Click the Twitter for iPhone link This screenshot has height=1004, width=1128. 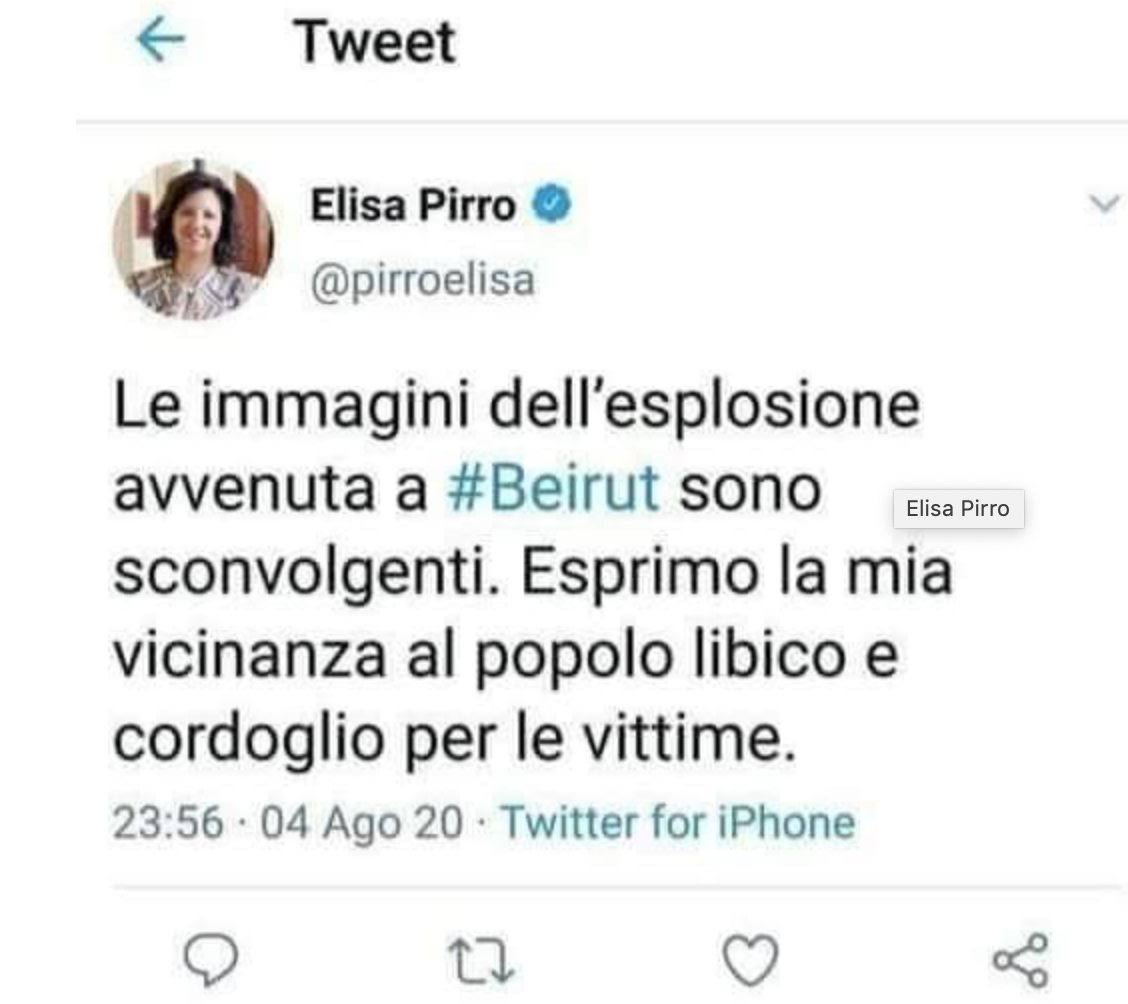[678, 822]
